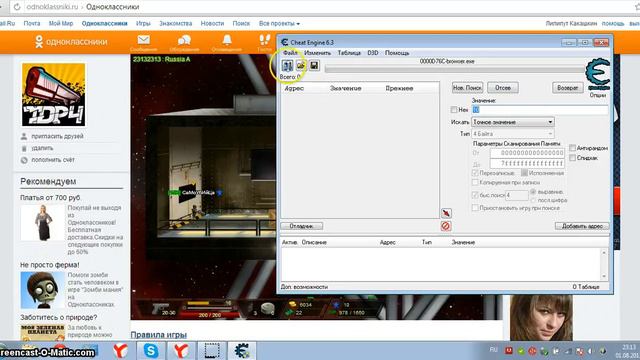Click the volume icon in system tray
The height and width of the screenshot is (360, 640).
tap(590, 351)
